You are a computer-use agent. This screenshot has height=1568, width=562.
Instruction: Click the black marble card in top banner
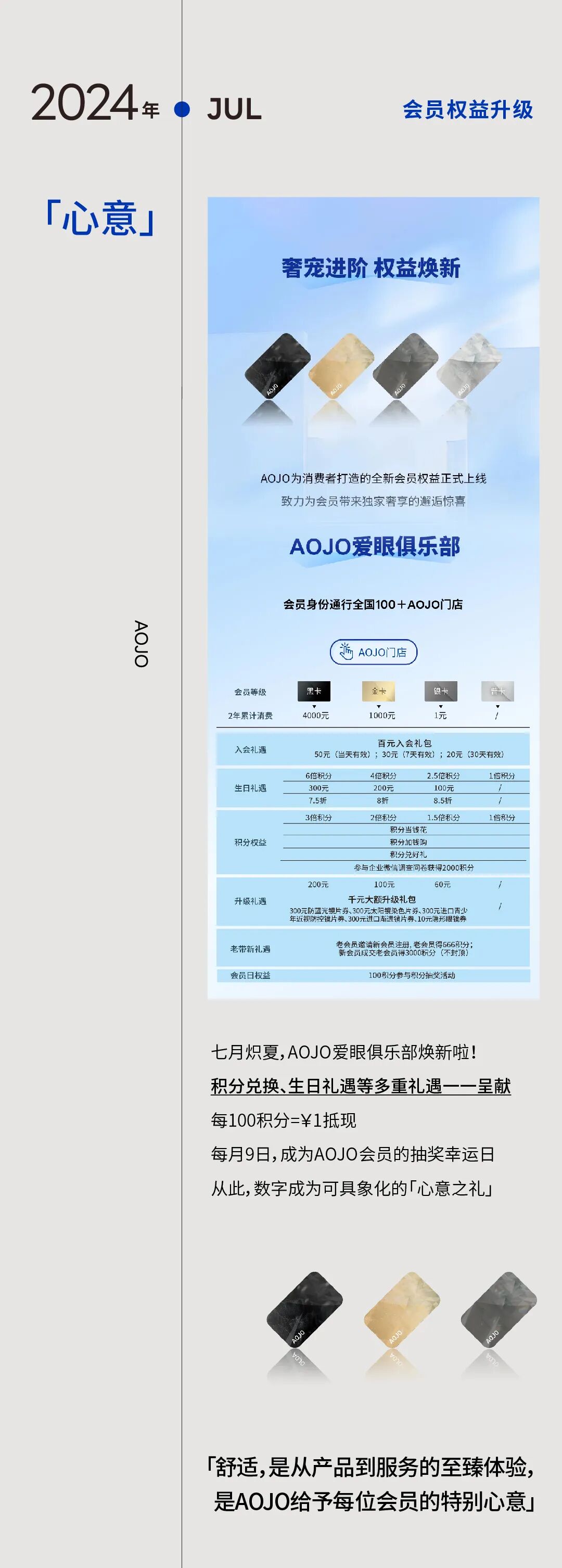click(x=278, y=365)
